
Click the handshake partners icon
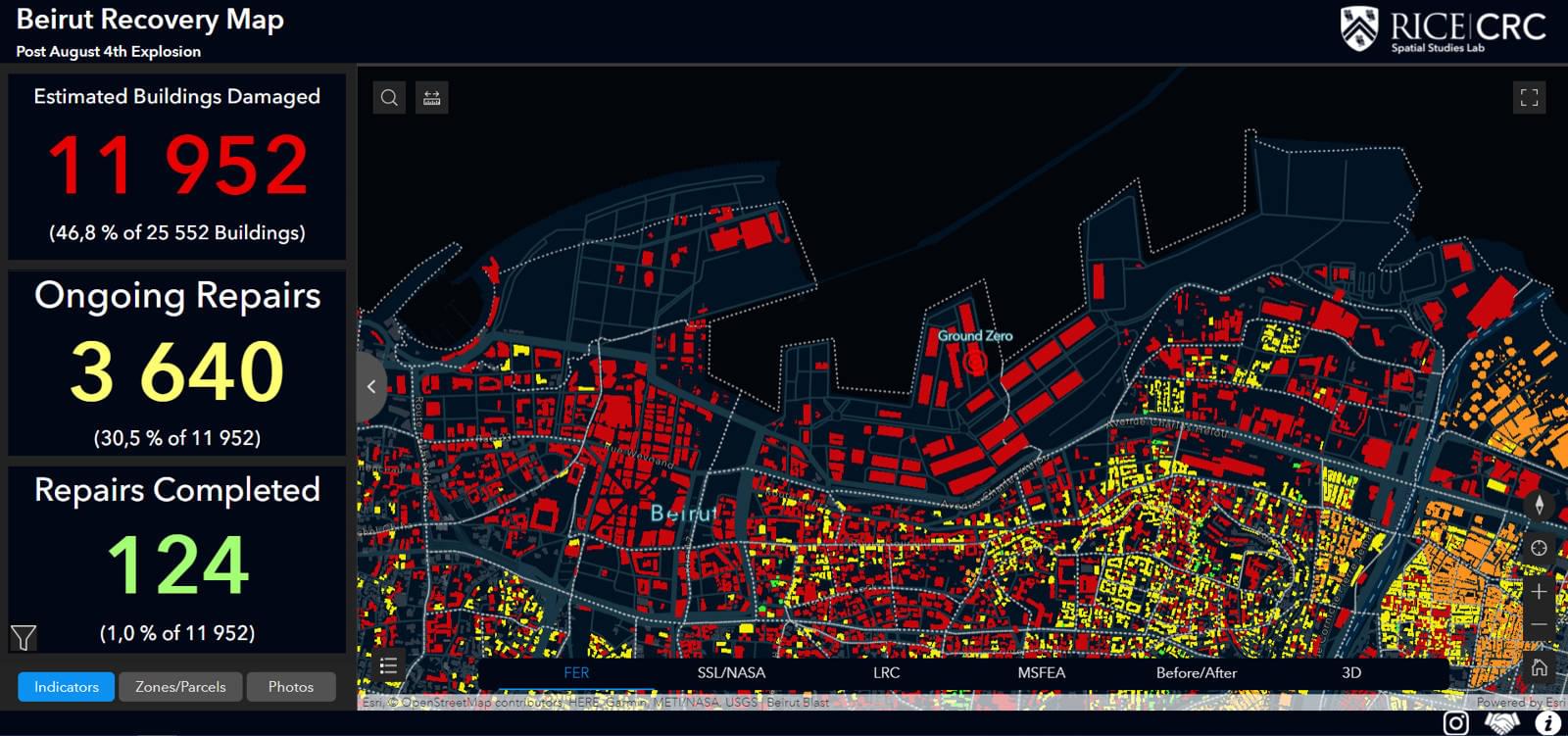click(x=1501, y=723)
